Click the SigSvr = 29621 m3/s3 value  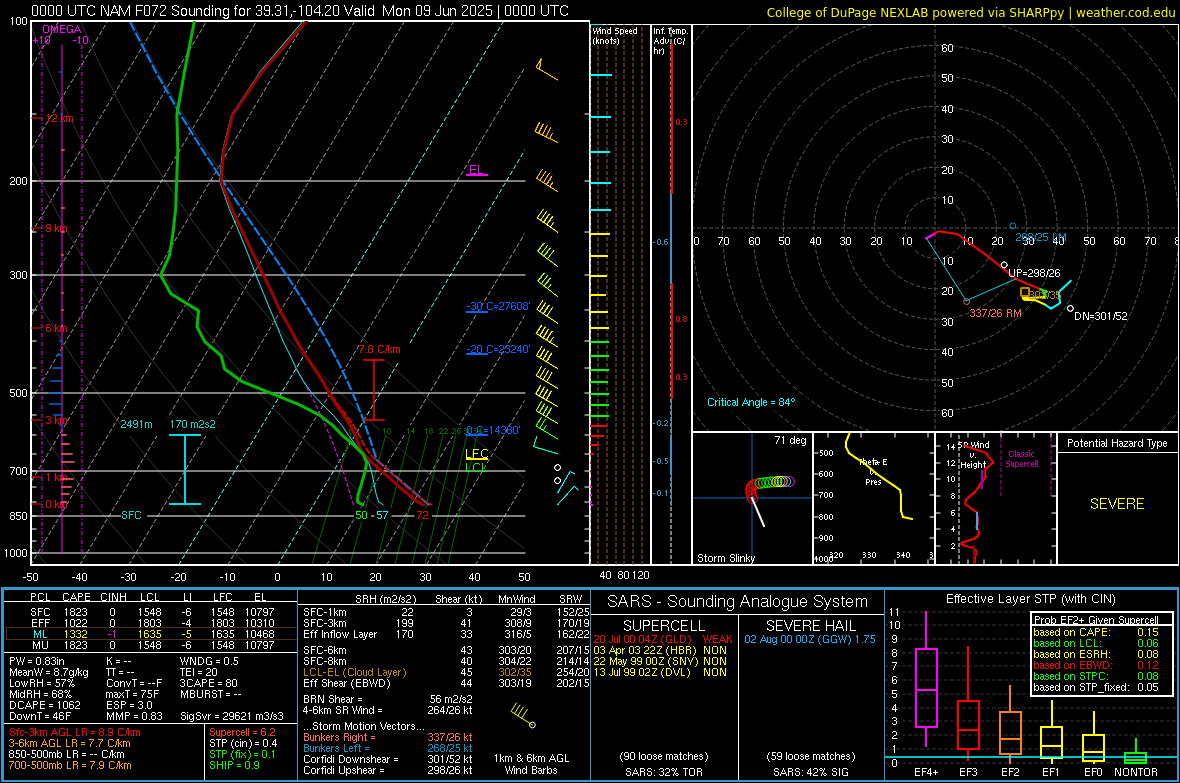pyautogui.click(x=232, y=716)
